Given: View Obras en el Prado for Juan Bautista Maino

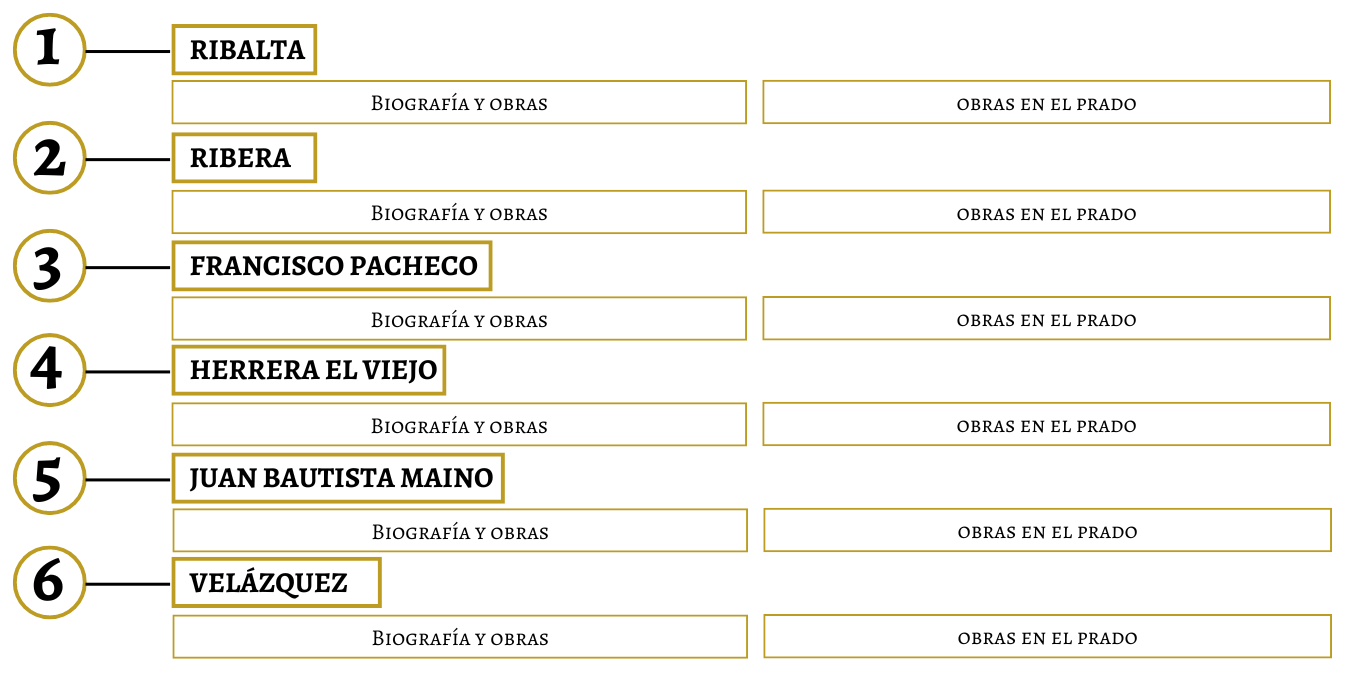Looking at the screenshot, I should point(1048,531).
